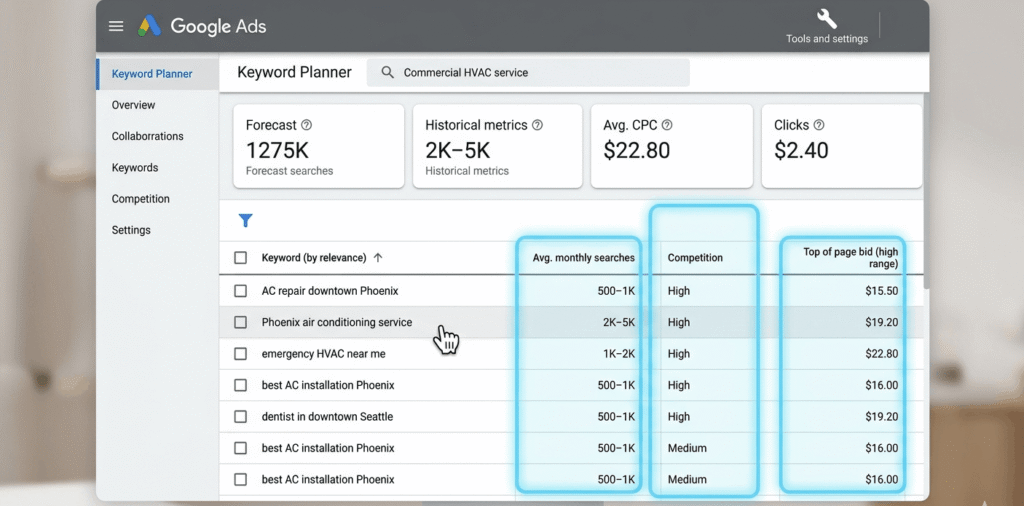The image size is (1024, 506).
Task: Sort by Top of page bid header
Action: click(x=850, y=258)
